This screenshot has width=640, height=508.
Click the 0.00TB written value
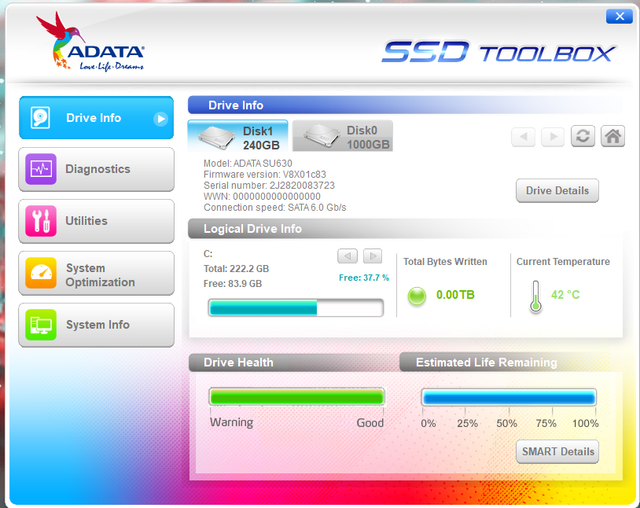[455, 295]
